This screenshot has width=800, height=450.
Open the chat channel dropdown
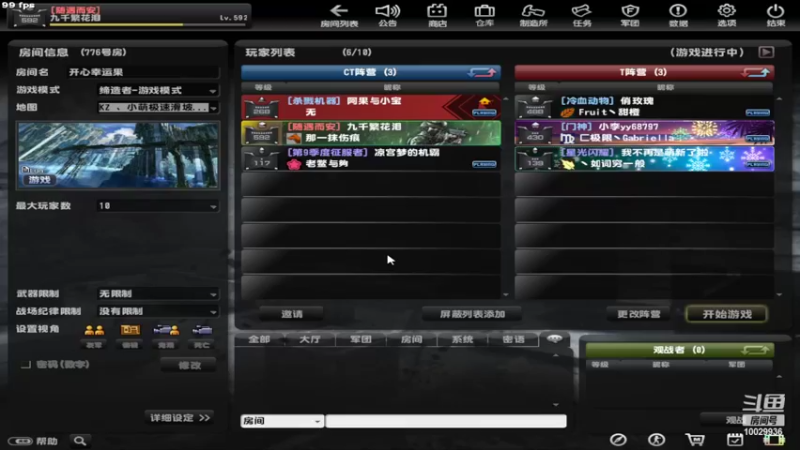point(282,421)
